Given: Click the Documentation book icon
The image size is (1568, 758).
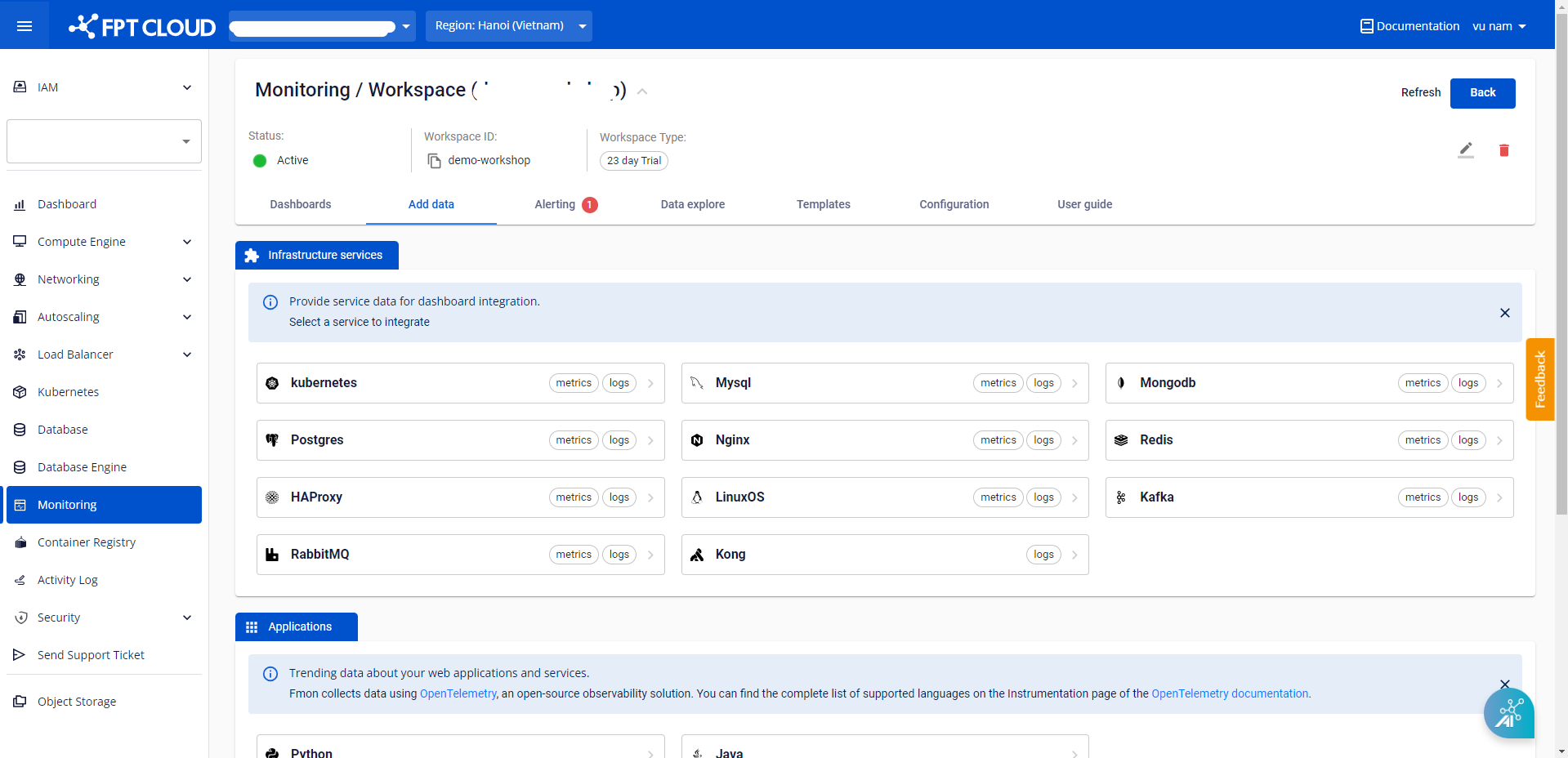Looking at the screenshot, I should (x=1366, y=26).
